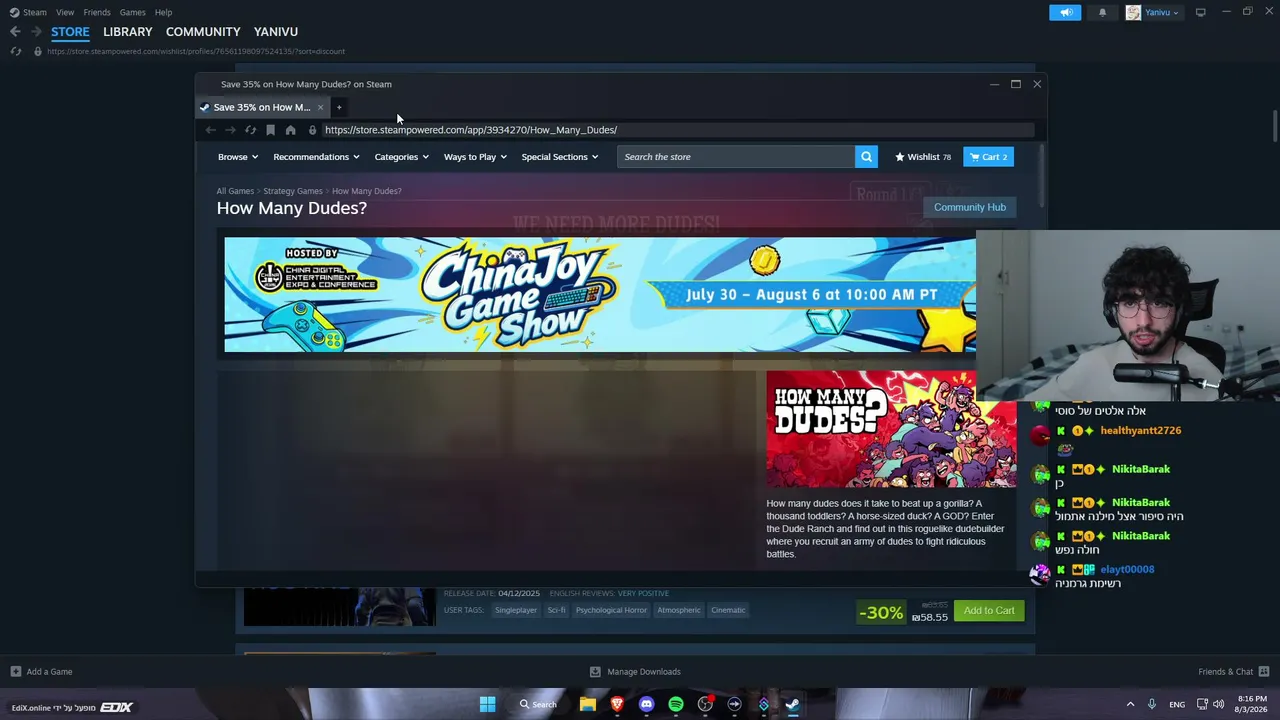Click the microphone icon in system tray
Screen dimensions: 1280x720
coord(1152,704)
